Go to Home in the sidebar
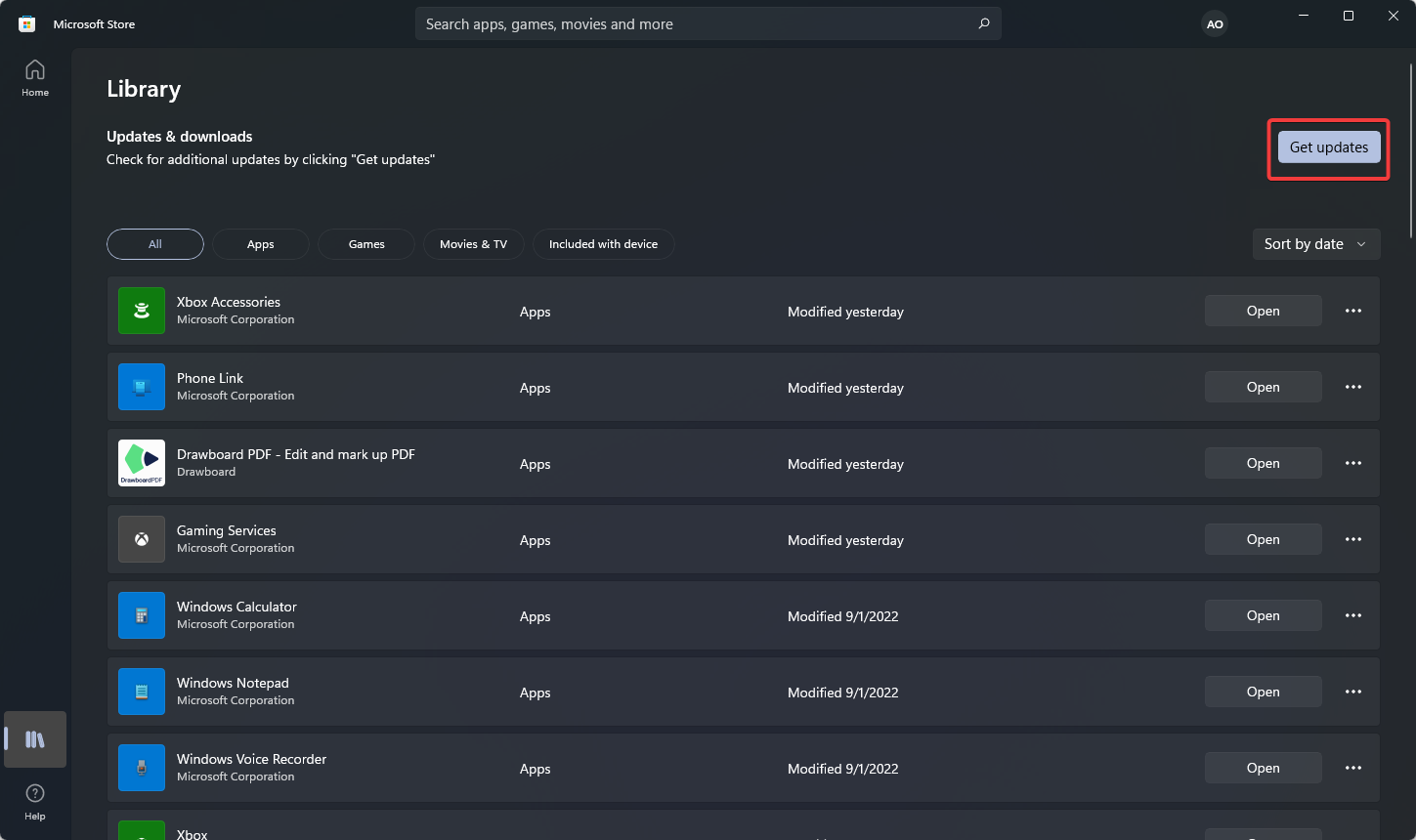This screenshot has width=1416, height=840. click(35, 78)
